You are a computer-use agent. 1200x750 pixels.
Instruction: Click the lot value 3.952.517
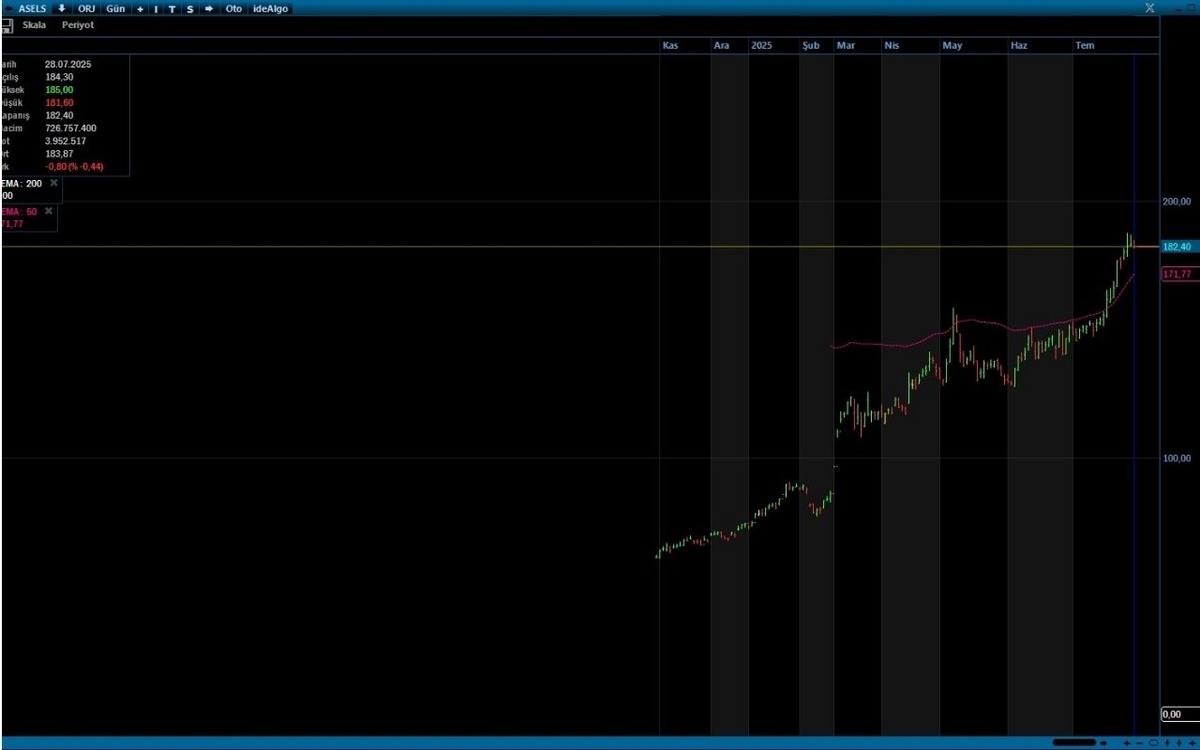(x=65, y=141)
